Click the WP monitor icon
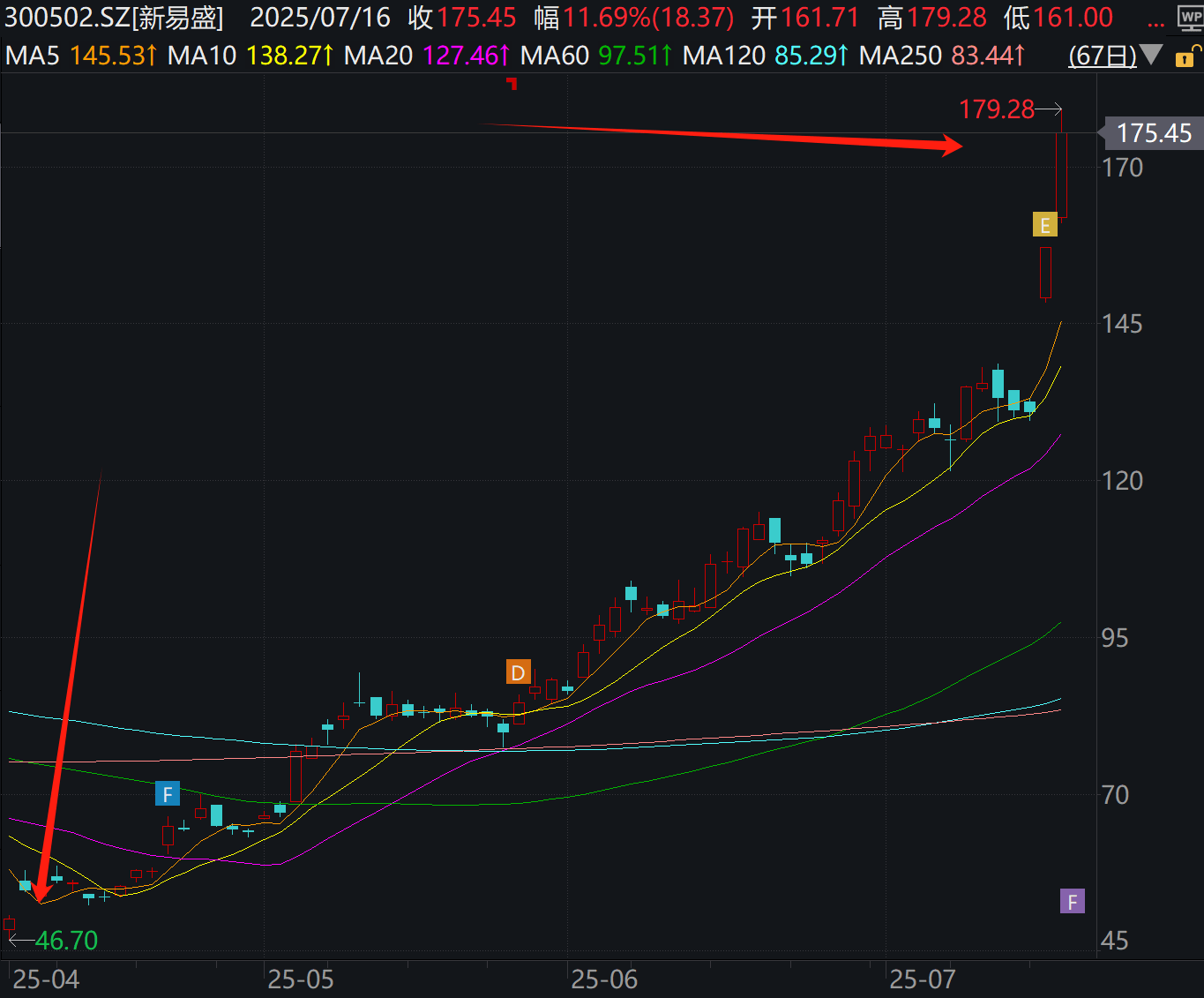1204x998 pixels. click(1191, 19)
